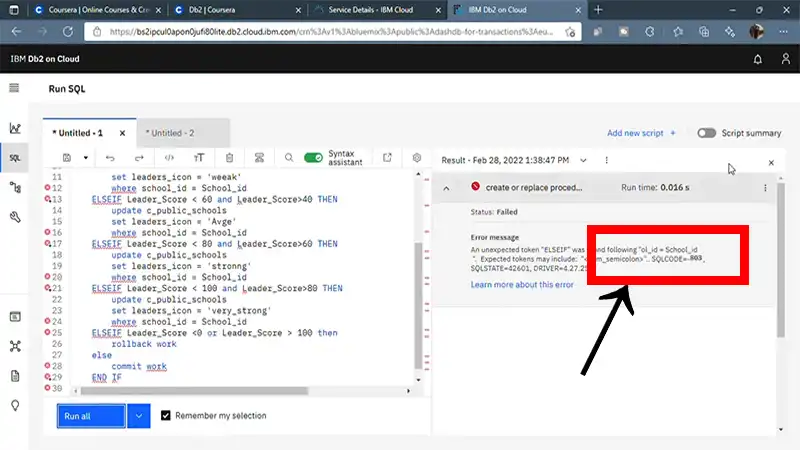Click the save script icon

[x=67, y=158]
